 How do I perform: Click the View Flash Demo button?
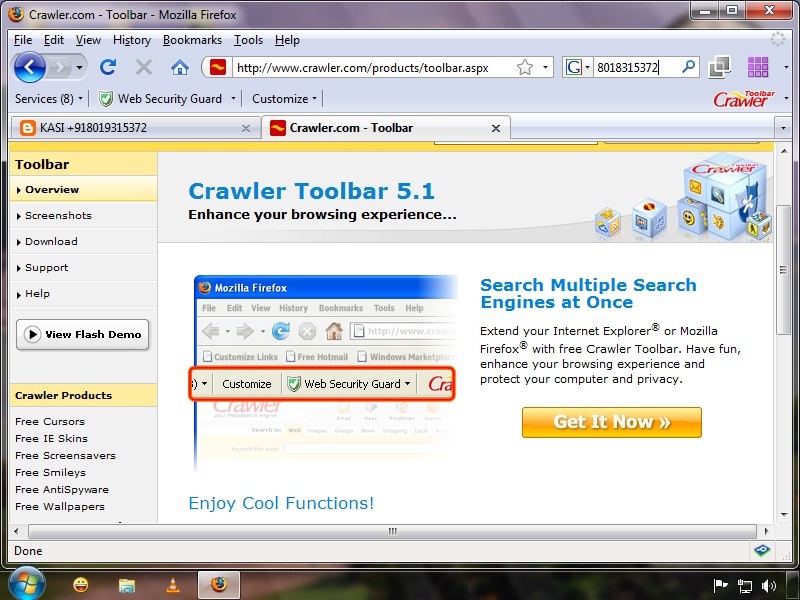click(x=83, y=335)
